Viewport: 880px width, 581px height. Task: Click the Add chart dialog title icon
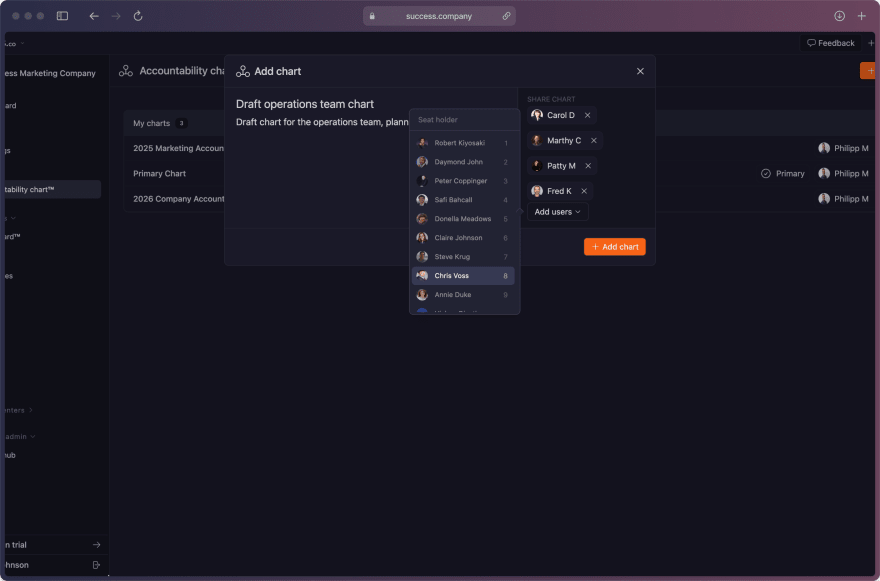click(243, 71)
